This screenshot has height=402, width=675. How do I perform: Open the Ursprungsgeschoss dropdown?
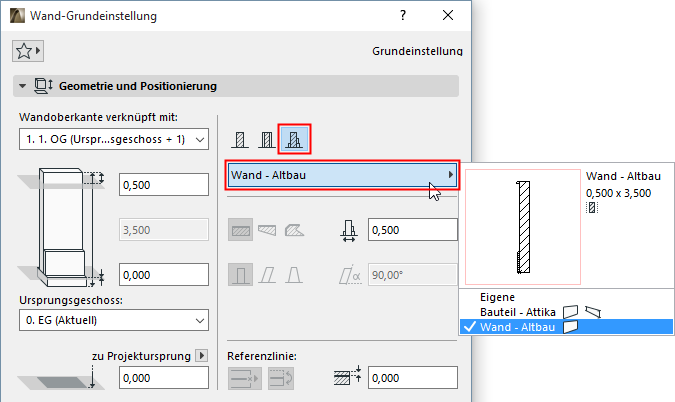(113, 320)
